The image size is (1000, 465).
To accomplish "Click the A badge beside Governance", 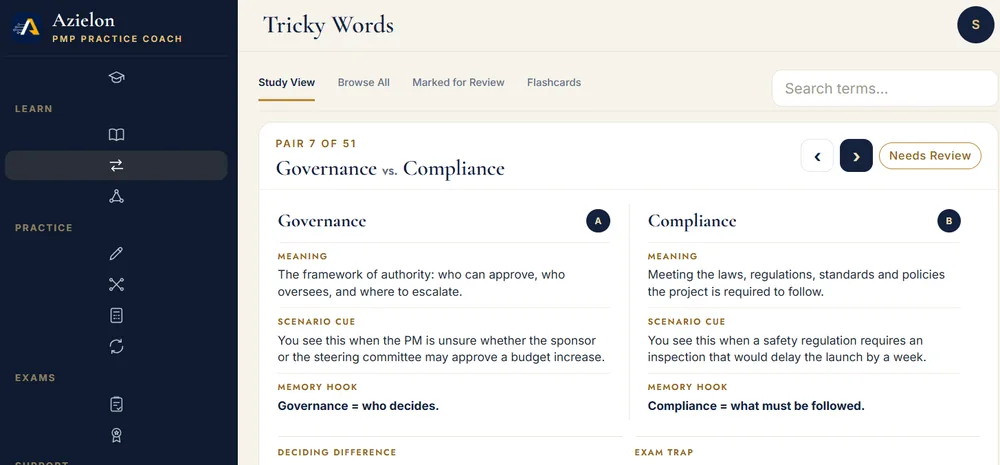I will [x=598, y=221].
